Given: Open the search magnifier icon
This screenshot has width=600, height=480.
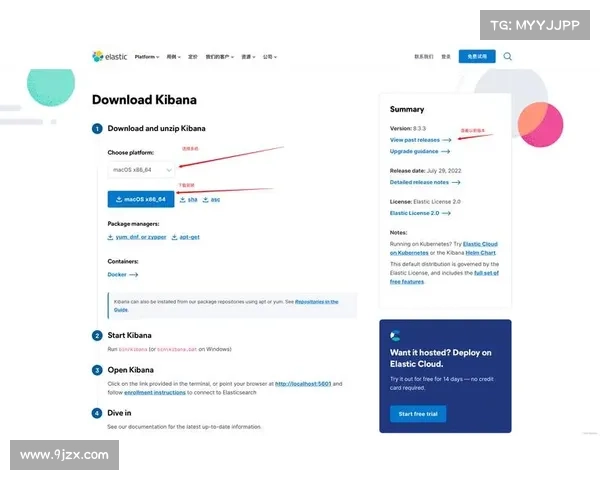Looking at the screenshot, I should point(508,57).
